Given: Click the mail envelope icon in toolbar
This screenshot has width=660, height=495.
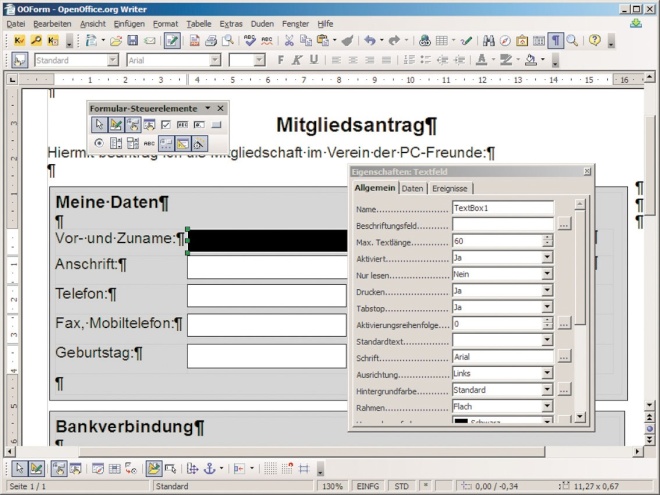Looking at the screenshot, I should tap(149, 41).
